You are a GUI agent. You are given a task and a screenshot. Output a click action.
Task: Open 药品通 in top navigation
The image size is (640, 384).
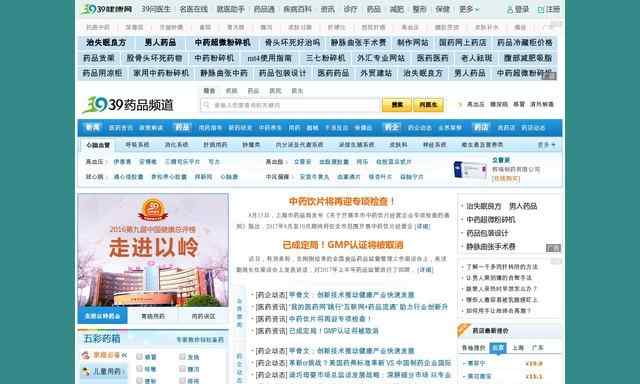click(264, 9)
